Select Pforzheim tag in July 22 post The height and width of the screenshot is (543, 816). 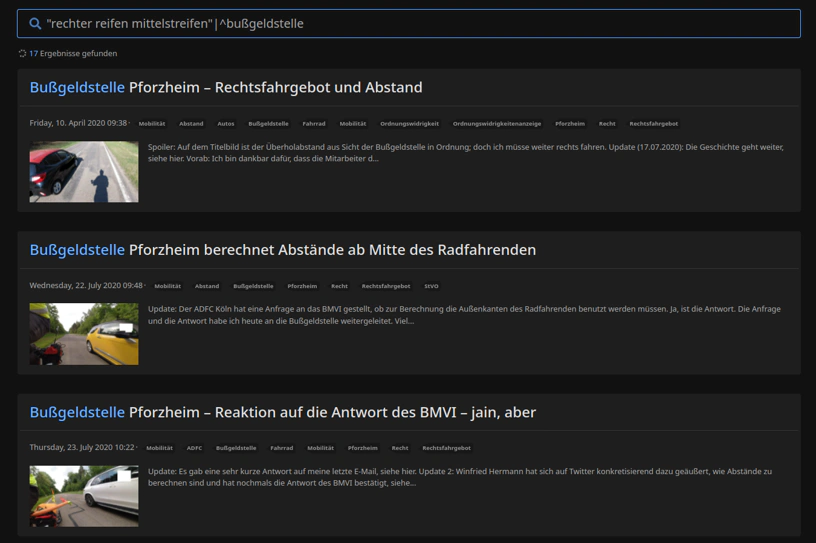click(x=302, y=286)
